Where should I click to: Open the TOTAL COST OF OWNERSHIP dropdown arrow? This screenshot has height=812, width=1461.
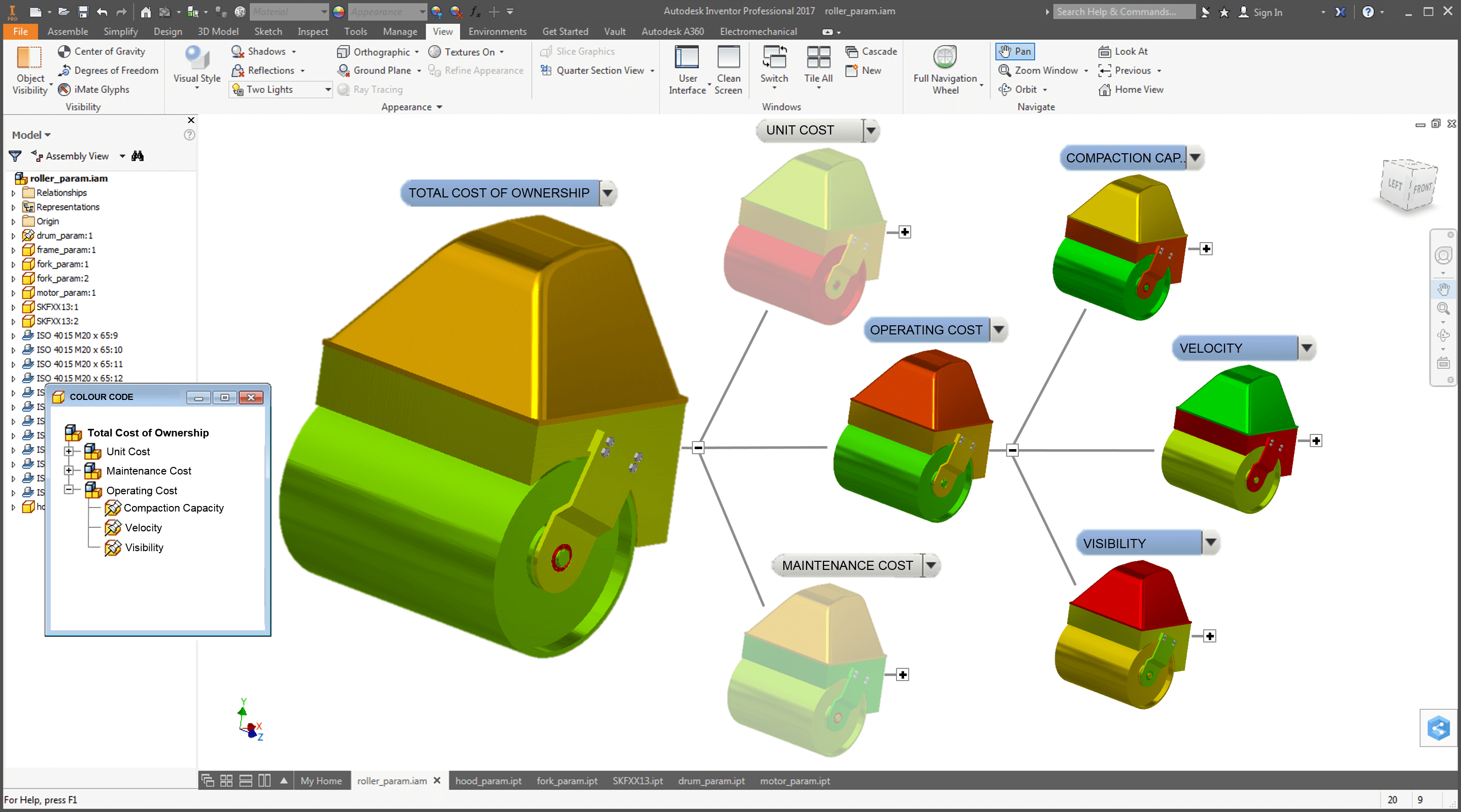pos(608,193)
